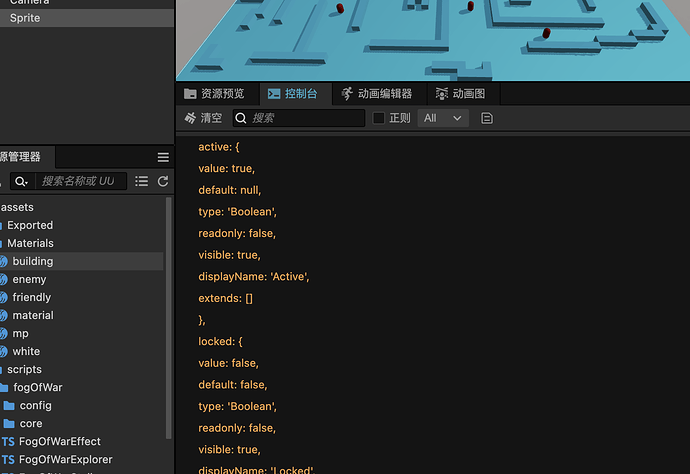Clear the console with 清空 button
This screenshot has height=474, width=690.
coord(203,118)
